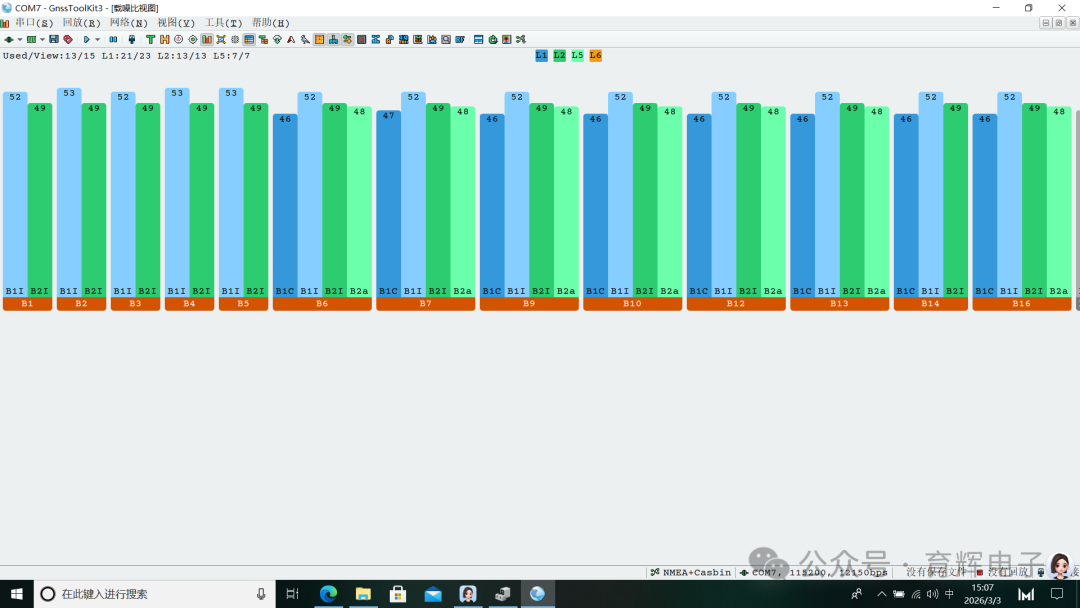Viewport: 1080px width, 608px height.
Task: Select satellite label B13
Action: (x=839, y=304)
